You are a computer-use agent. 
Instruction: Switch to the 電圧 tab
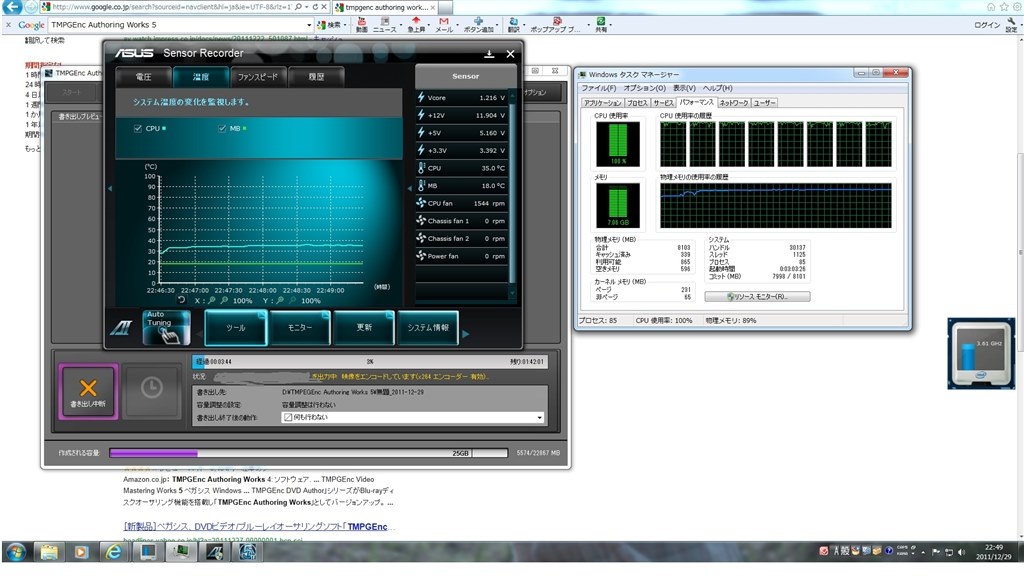(x=143, y=76)
